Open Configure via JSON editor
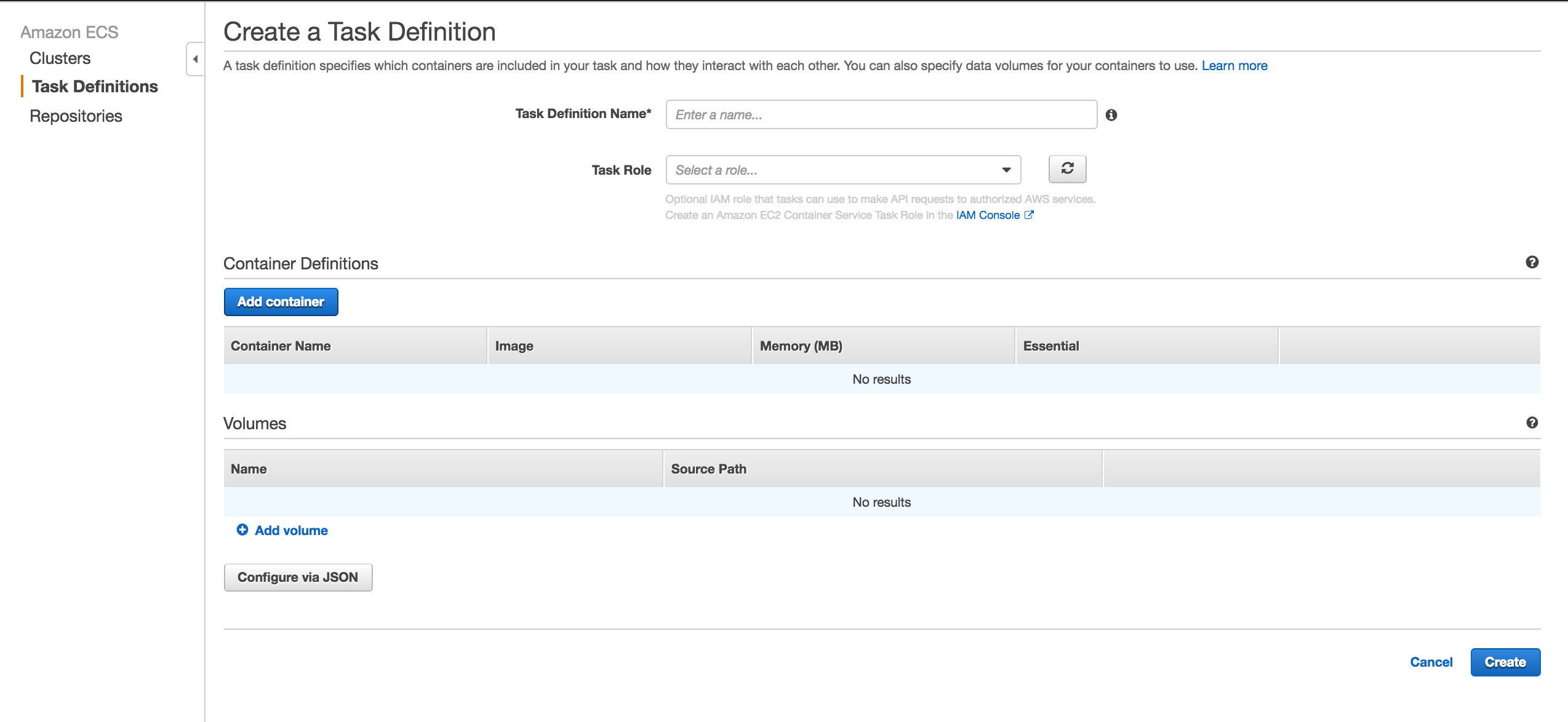The width and height of the screenshot is (1568, 722). click(x=298, y=577)
